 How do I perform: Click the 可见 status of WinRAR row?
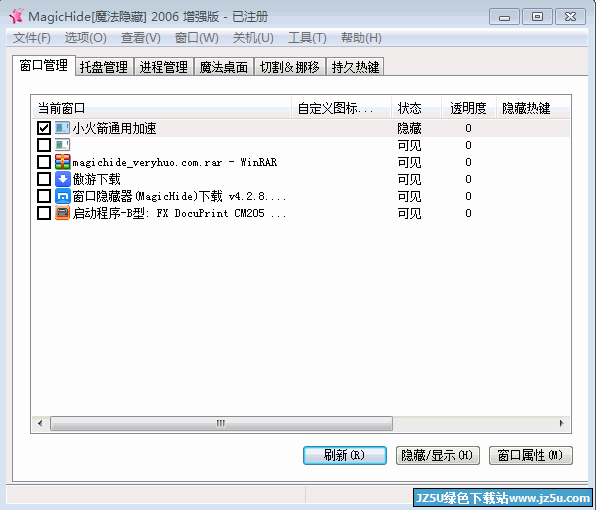pyautogui.click(x=409, y=162)
